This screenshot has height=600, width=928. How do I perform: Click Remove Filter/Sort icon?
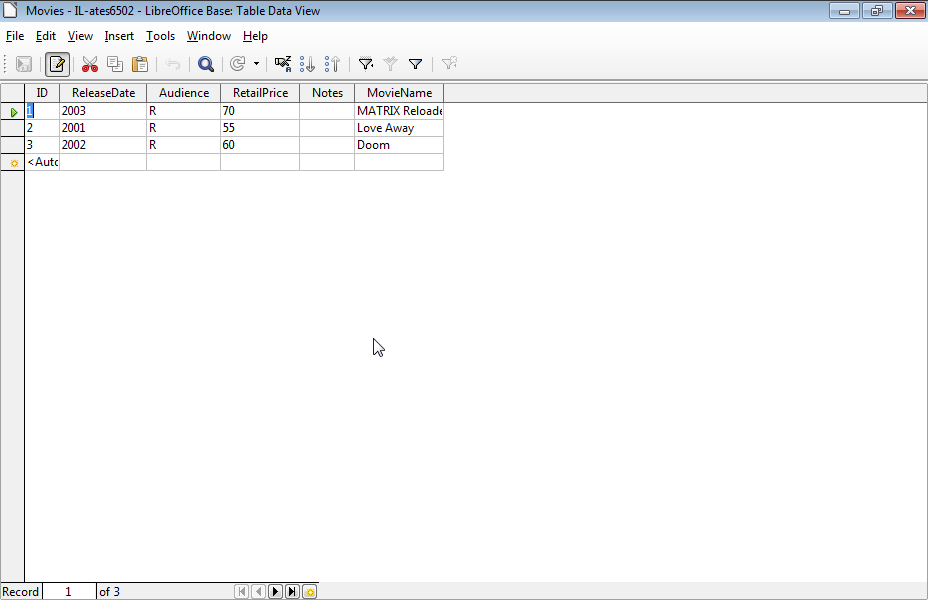[449, 64]
